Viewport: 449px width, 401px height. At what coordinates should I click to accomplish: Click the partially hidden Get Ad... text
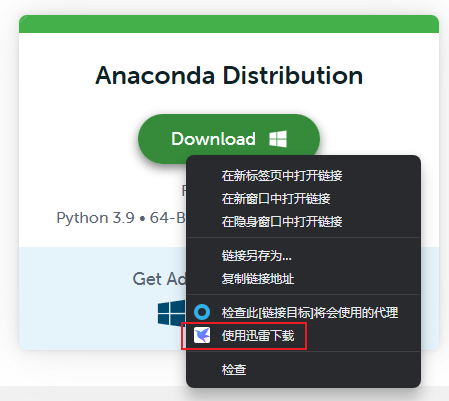click(159, 279)
